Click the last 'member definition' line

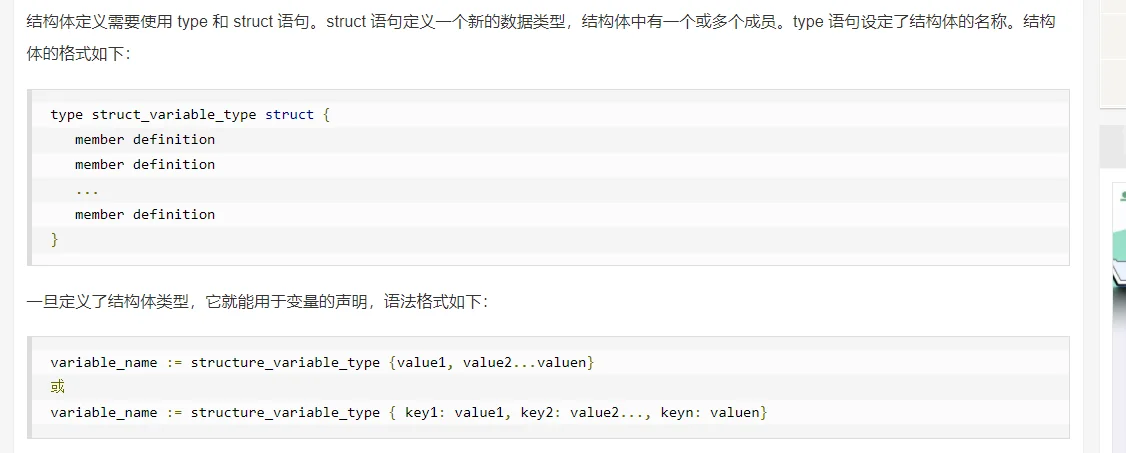pos(145,214)
